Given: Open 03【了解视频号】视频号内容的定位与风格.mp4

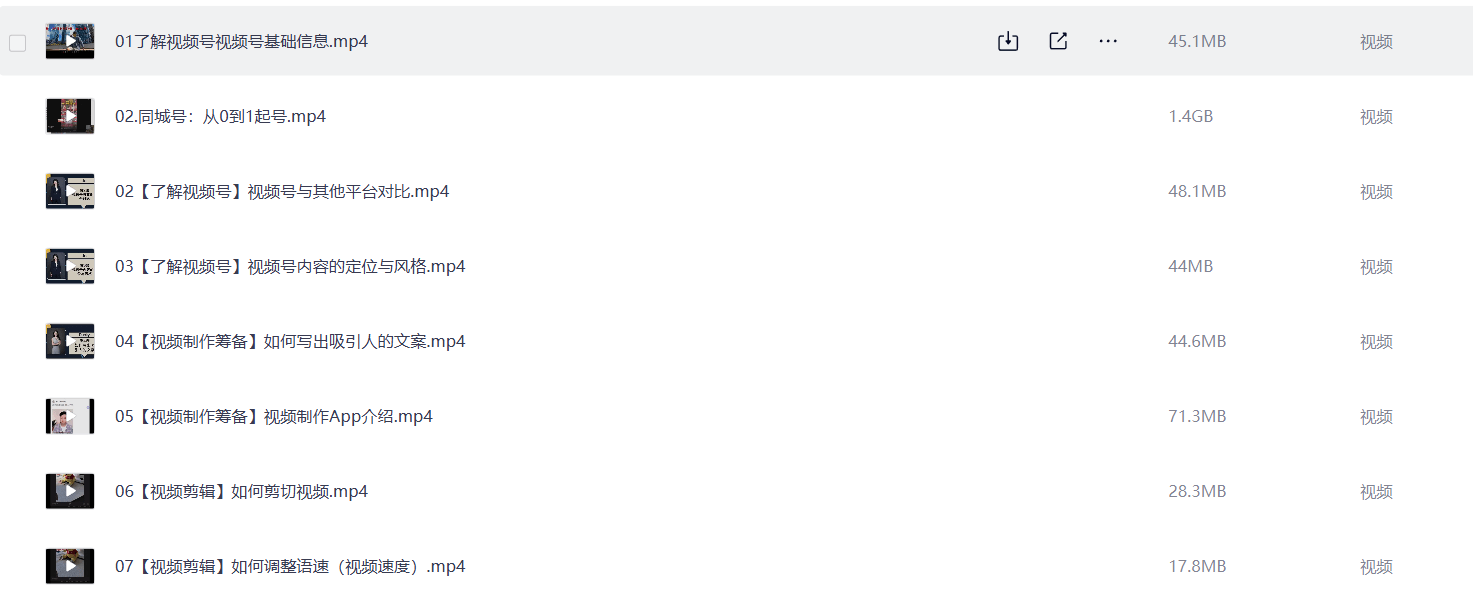Looking at the screenshot, I should pyautogui.click(x=290, y=267).
